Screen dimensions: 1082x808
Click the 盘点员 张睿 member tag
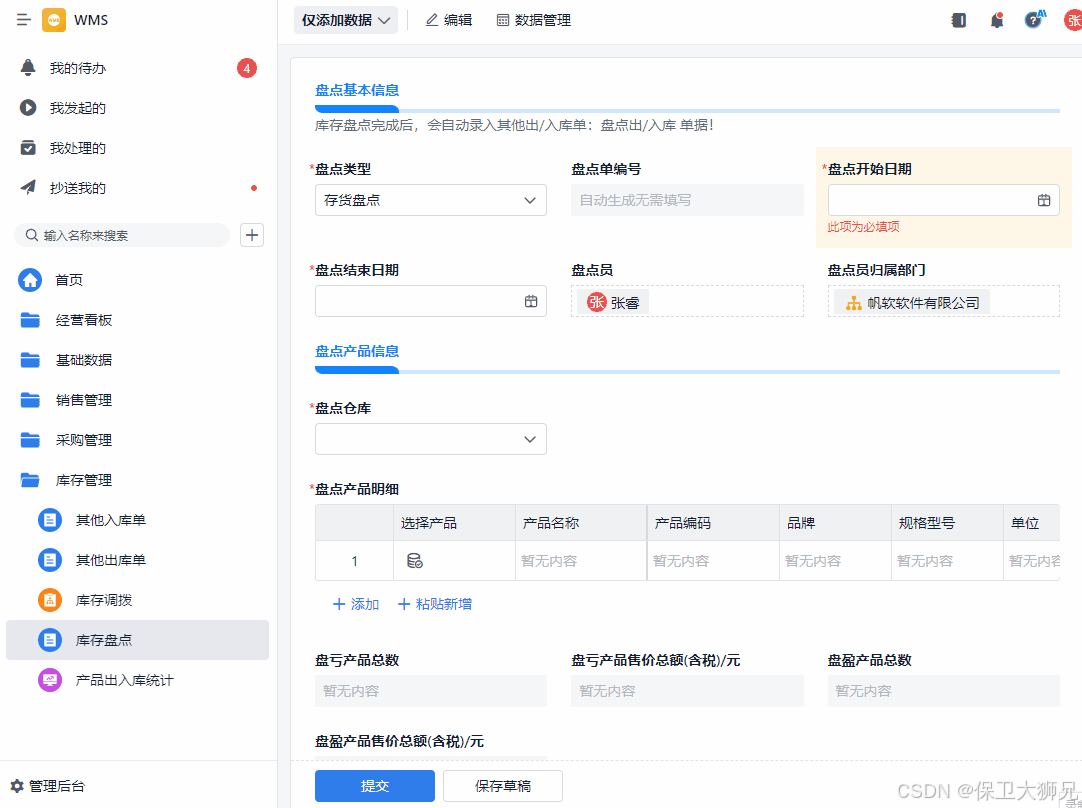coord(613,302)
